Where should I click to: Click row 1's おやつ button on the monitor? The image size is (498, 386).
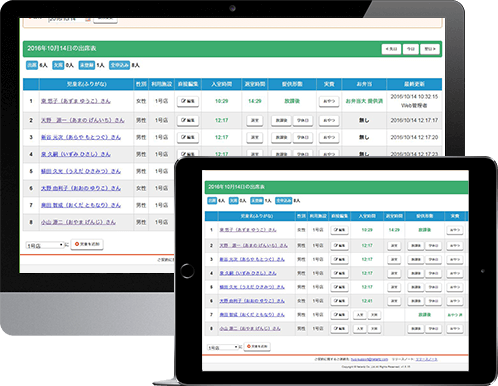click(x=329, y=101)
